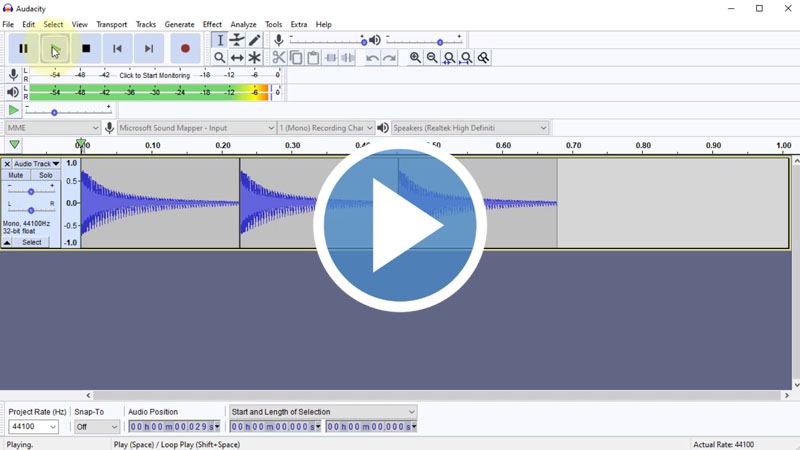800x450 pixels.
Task: Click the Pause button in transport toolbar
Action: point(23,48)
